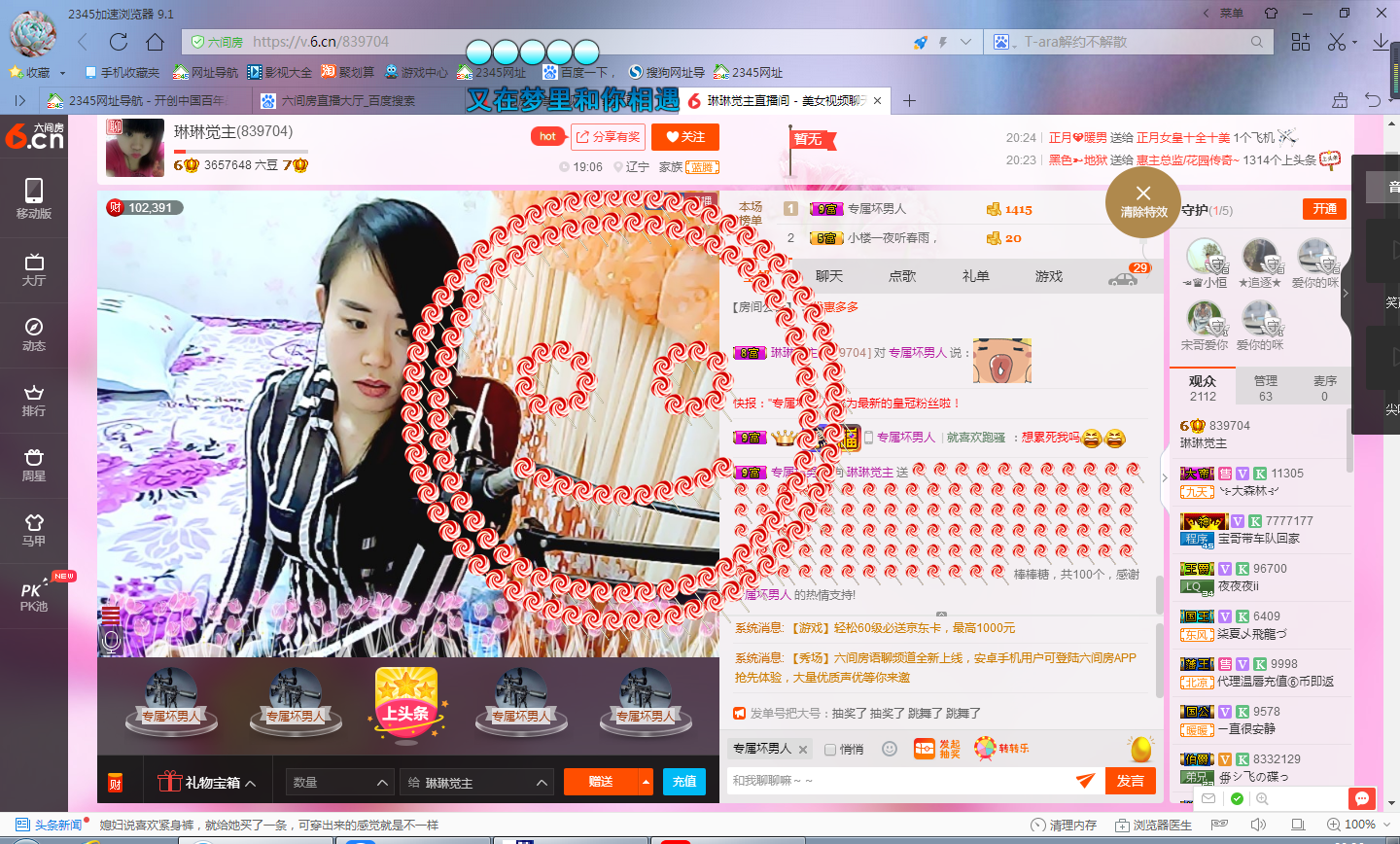Click the lightning speed mode icon

pos(942,42)
